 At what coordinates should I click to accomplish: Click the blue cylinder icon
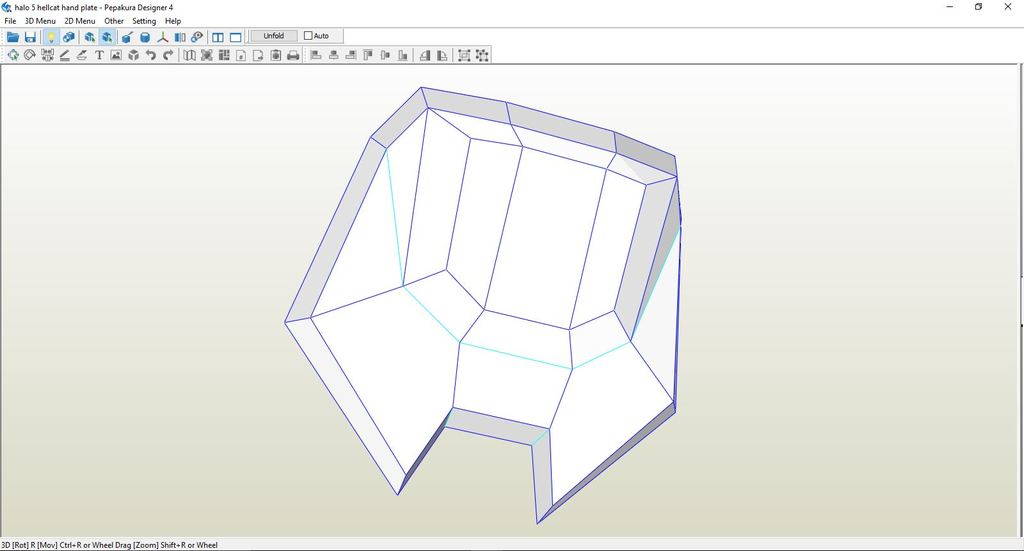(x=145, y=37)
